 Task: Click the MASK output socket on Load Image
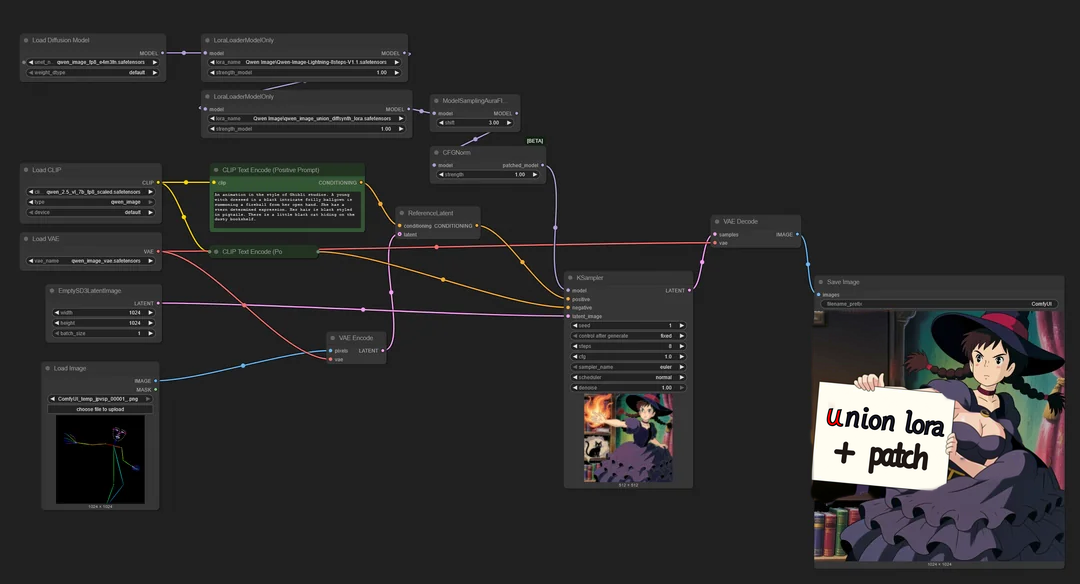[156, 390]
